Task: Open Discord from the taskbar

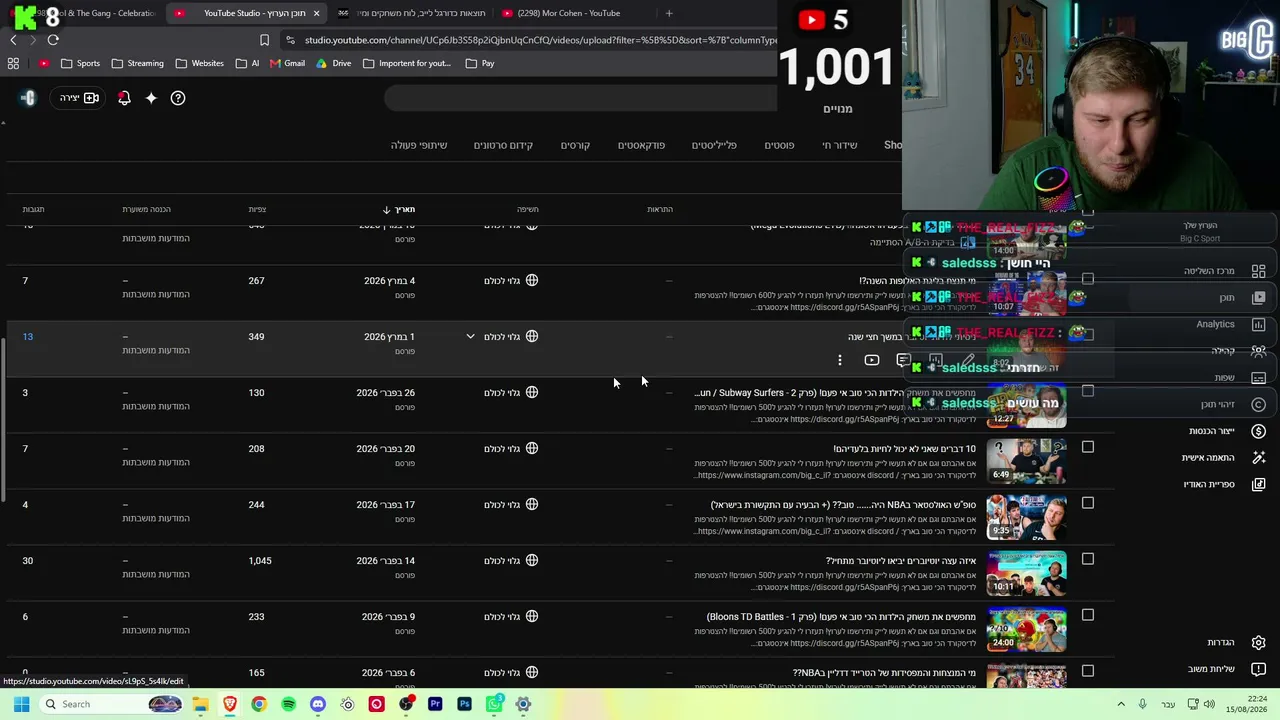Action: pos(318,704)
